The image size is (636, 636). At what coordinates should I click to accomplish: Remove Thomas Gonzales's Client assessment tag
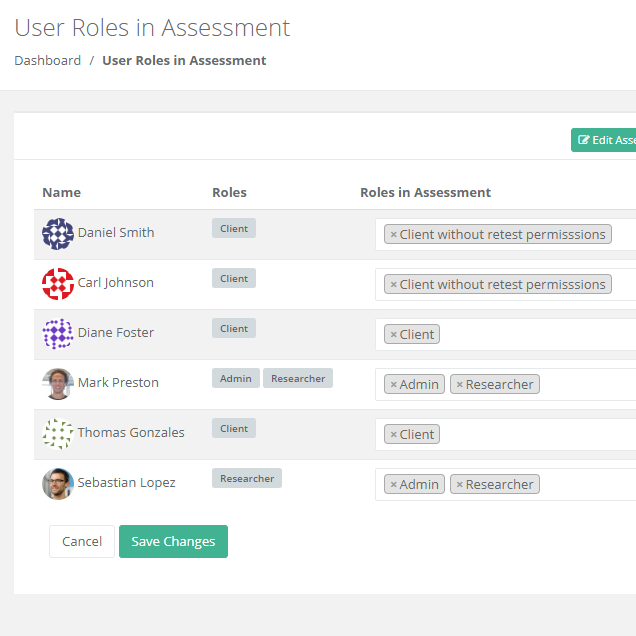coord(393,434)
